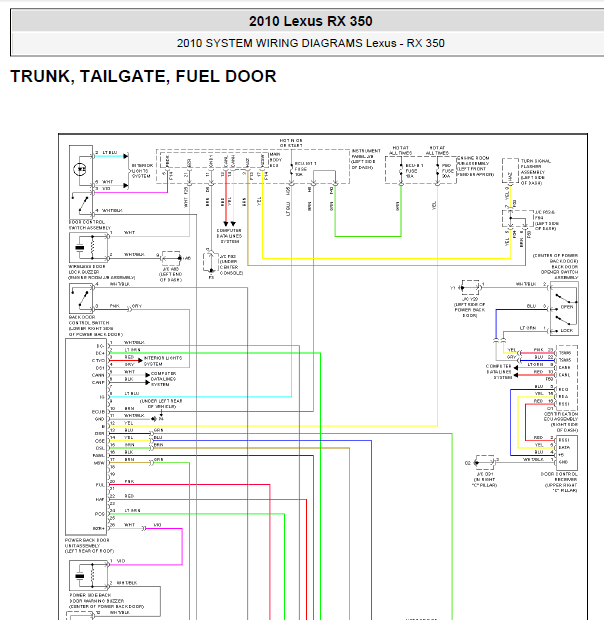Click the 'OPEN' switch position label
The height and width of the screenshot is (620, 604).
[567, 307]
